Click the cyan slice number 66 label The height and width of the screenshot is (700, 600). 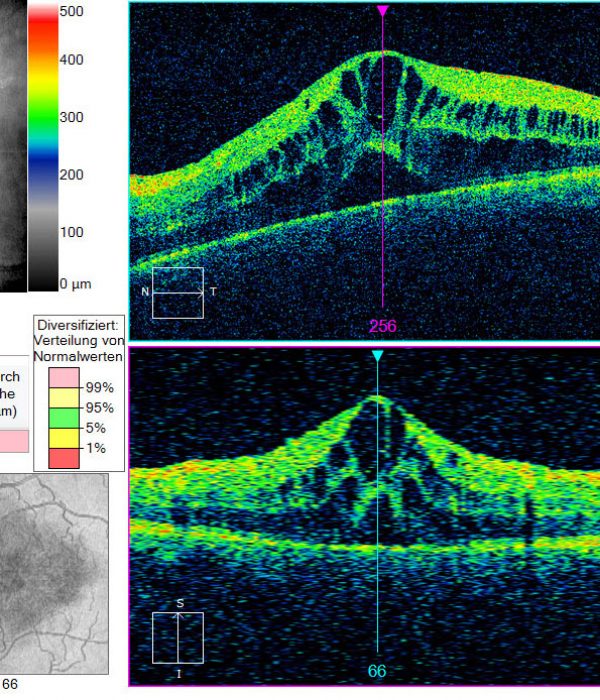pos(377,671)
